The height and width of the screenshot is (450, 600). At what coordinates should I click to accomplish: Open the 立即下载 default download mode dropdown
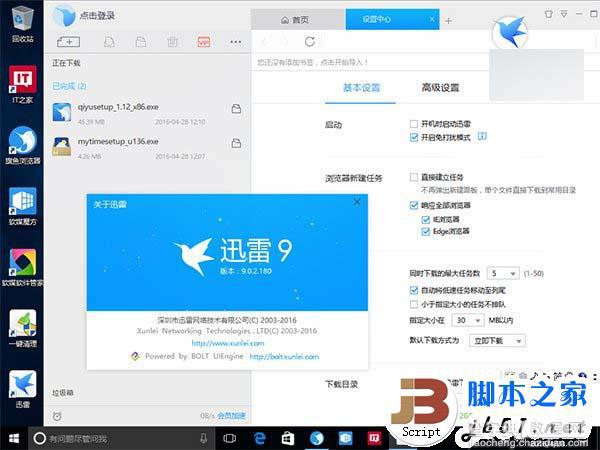tap(497, 341)
